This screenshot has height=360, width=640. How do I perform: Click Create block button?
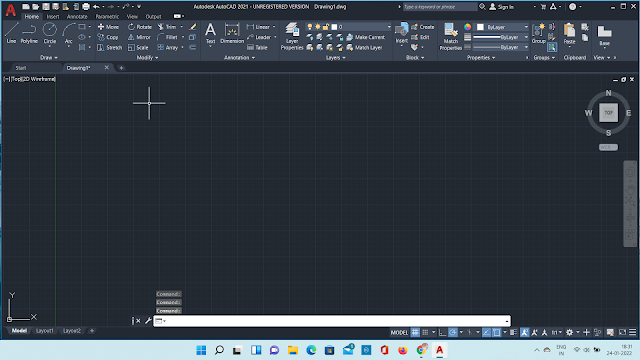(x=423, y=27)
